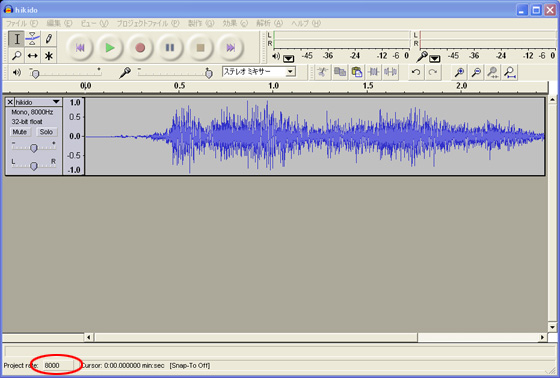Open the 解析 (A) menu

pos(269,23)
